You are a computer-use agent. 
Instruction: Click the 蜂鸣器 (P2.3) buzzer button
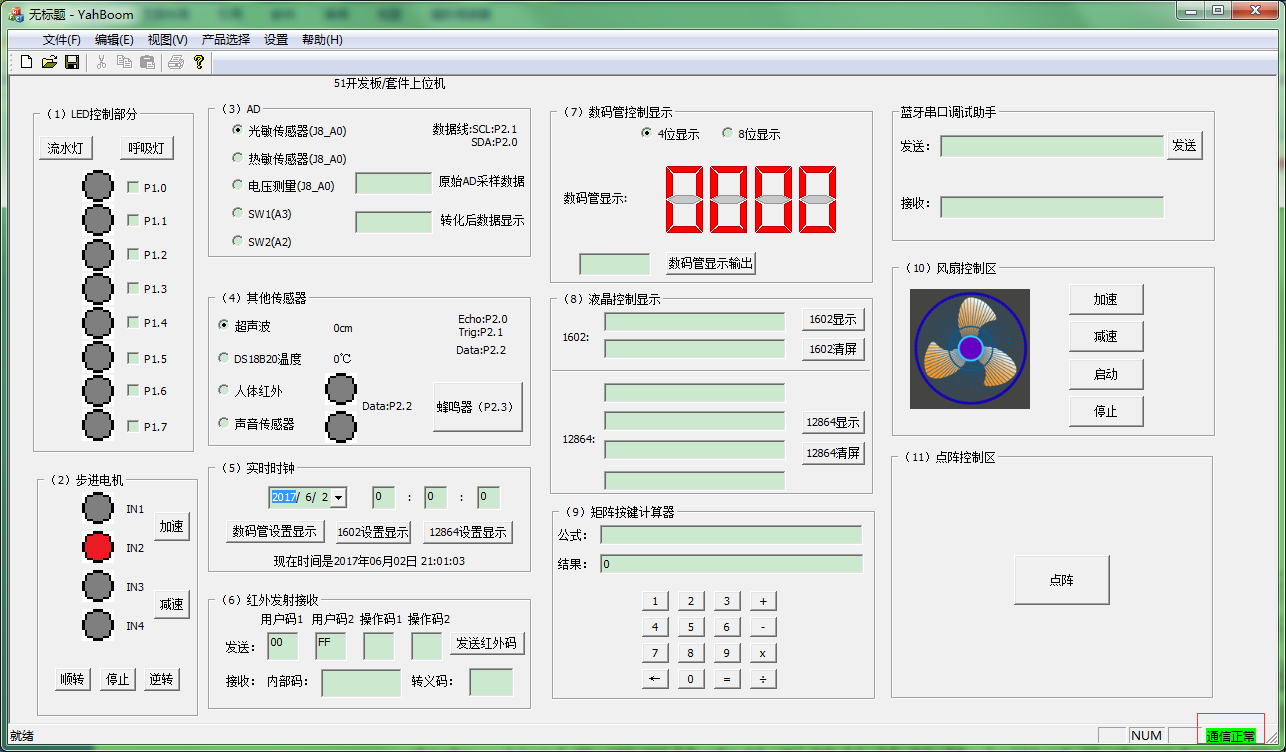[477, 407]
